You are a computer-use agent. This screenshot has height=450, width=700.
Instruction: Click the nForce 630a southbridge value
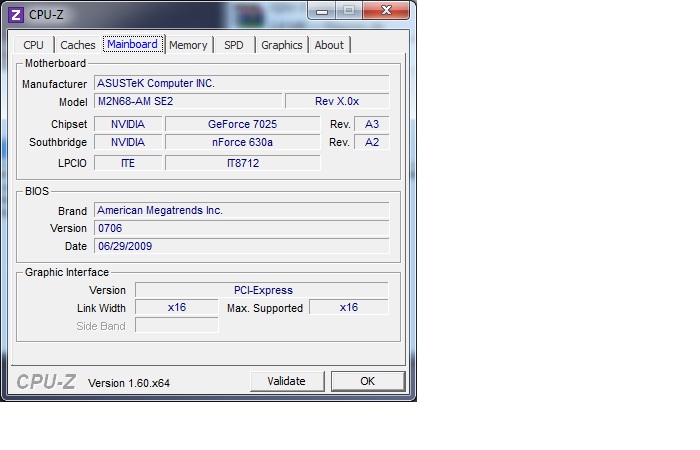(242, 142)
